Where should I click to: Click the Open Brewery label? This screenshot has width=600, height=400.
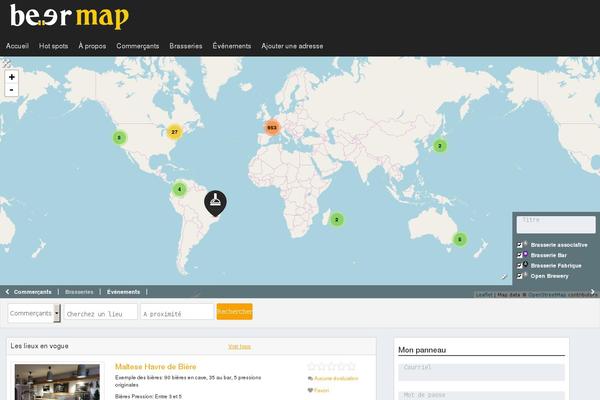coord(549,276)
